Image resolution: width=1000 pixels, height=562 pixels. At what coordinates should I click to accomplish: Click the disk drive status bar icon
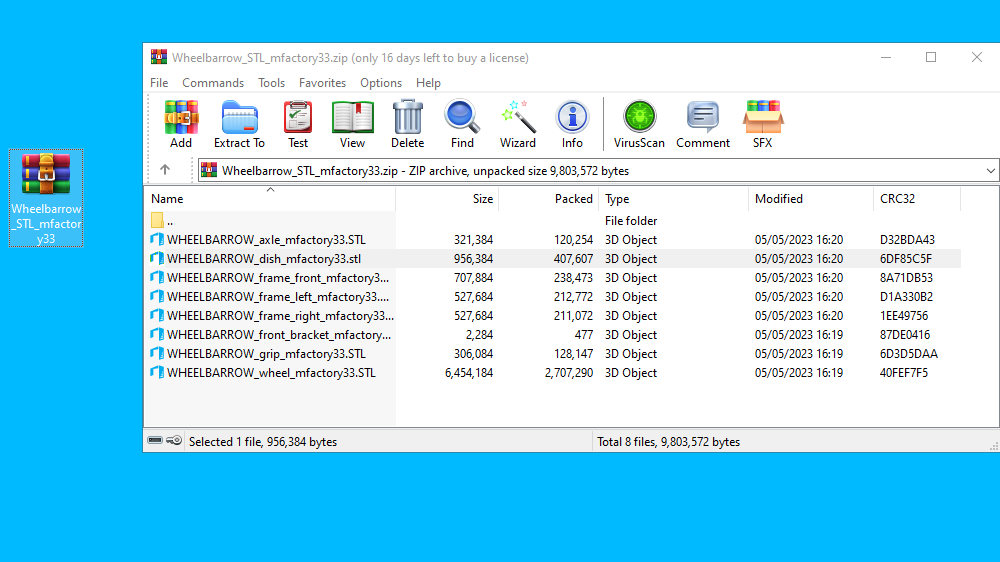(155, 441)
